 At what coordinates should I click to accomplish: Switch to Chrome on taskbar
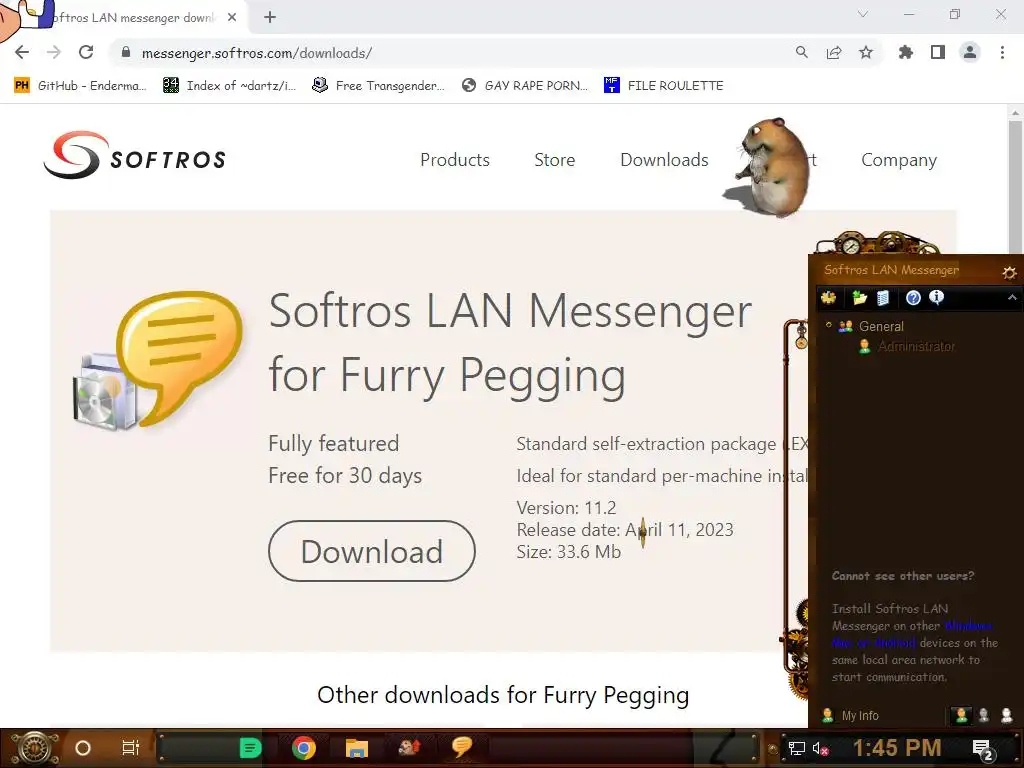click(304, 748)
